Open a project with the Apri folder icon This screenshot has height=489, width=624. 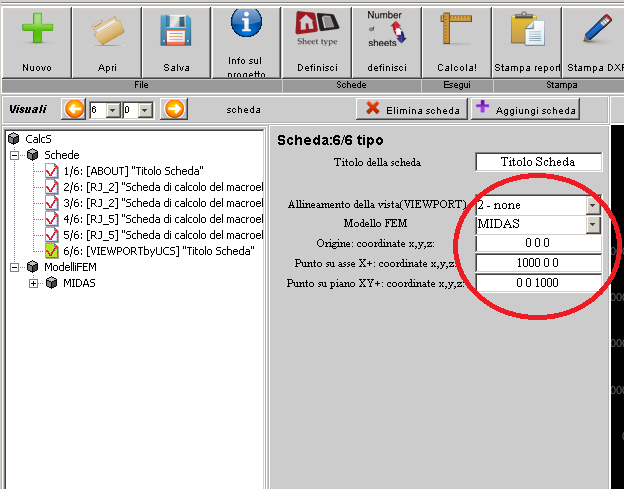[107, 30]
